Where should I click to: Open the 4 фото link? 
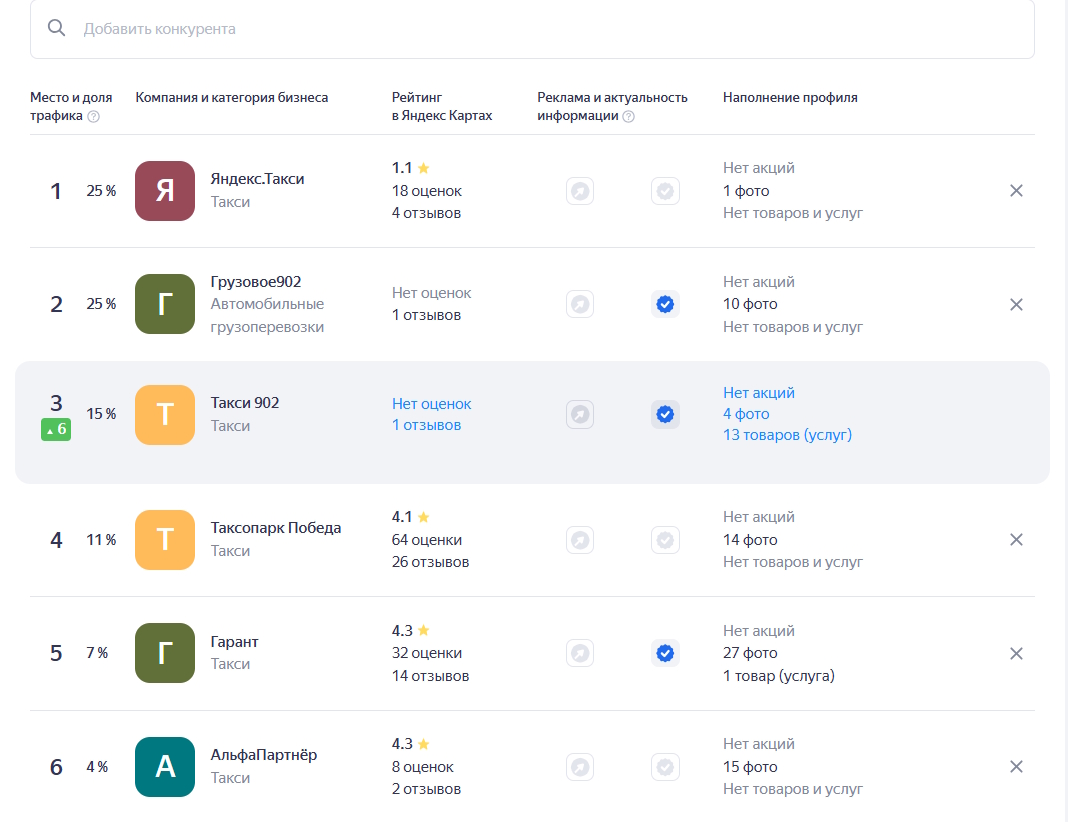tap(746, 414)
